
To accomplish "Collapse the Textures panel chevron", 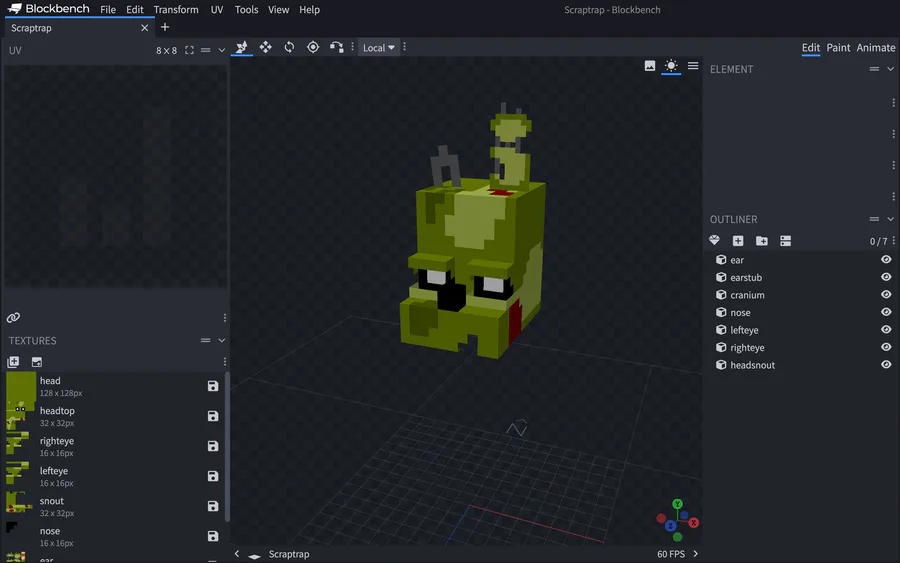I will tap(222, 340).
